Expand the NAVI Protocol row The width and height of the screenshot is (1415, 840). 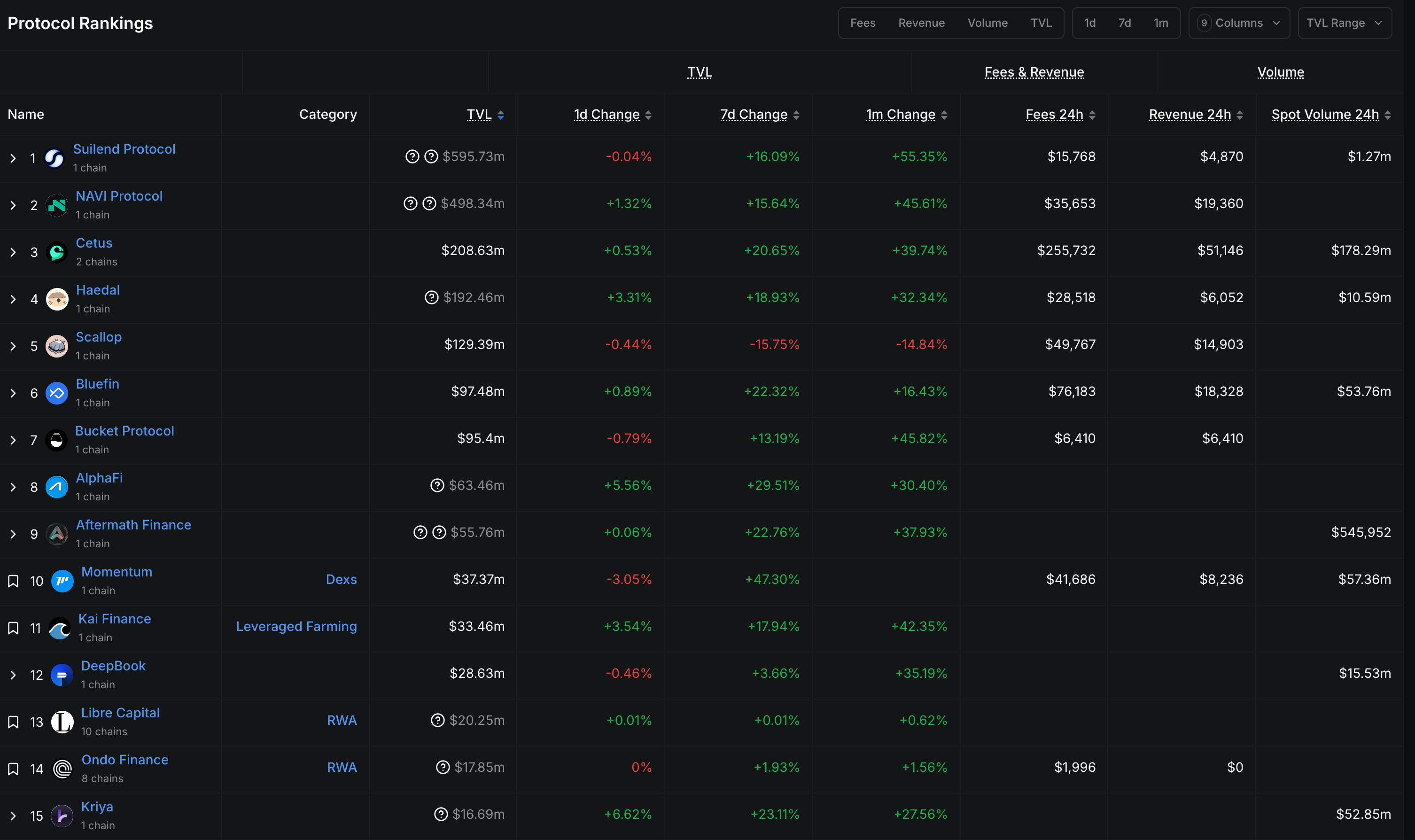13,205
